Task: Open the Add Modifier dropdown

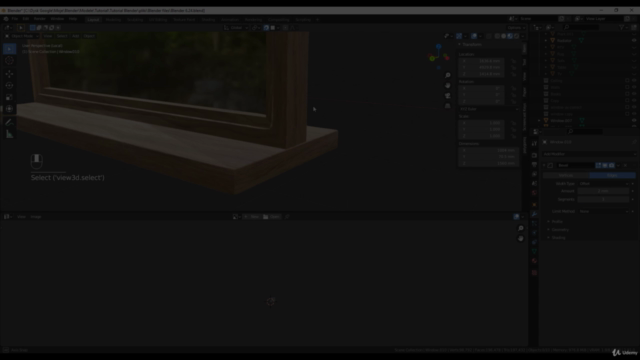Action: 589,154
